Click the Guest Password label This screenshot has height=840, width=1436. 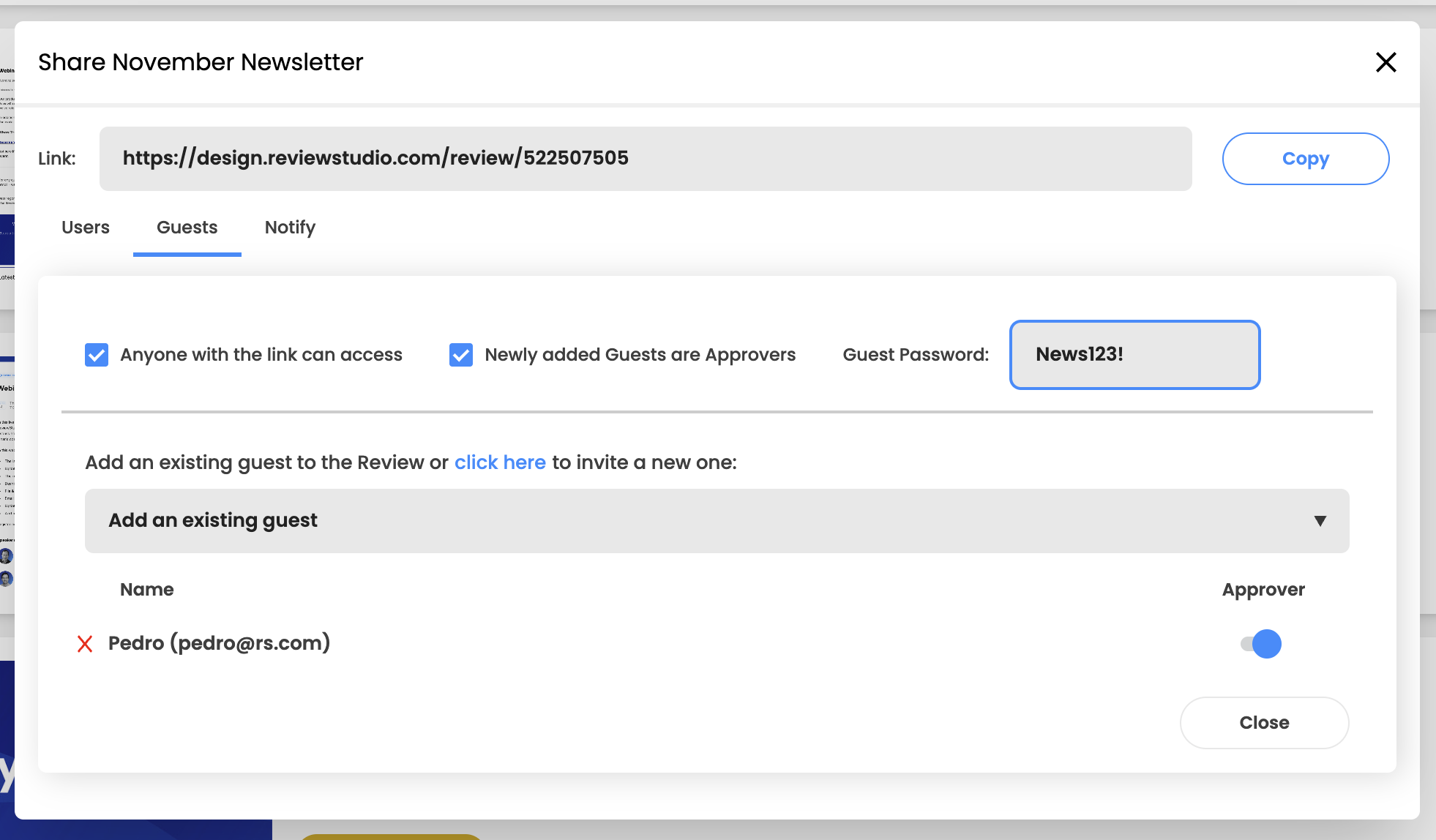click(x=916, y=355)
